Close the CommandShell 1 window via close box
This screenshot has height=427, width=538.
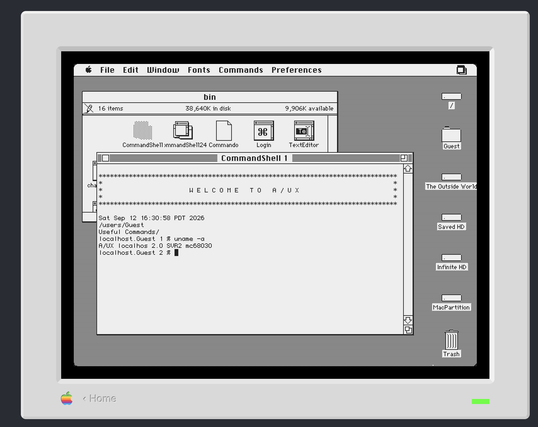click(x=105, y=158)
